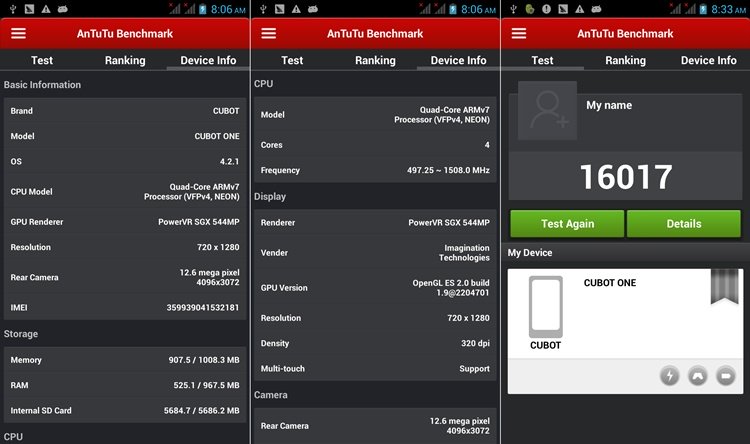
Task: Tap the Multi-touch row under Display
Action: click(375, 369)
